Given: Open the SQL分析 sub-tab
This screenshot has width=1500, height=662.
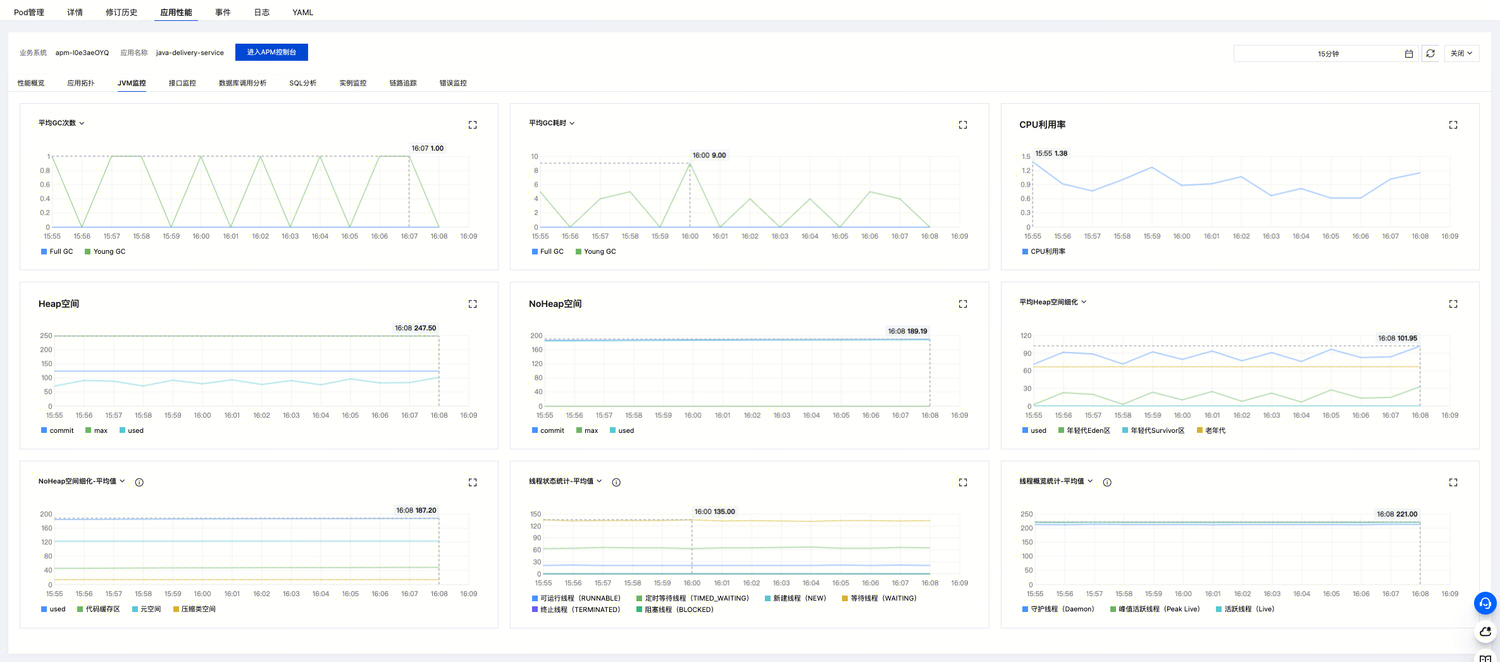Looking at the screenshot, I should 303,83.
